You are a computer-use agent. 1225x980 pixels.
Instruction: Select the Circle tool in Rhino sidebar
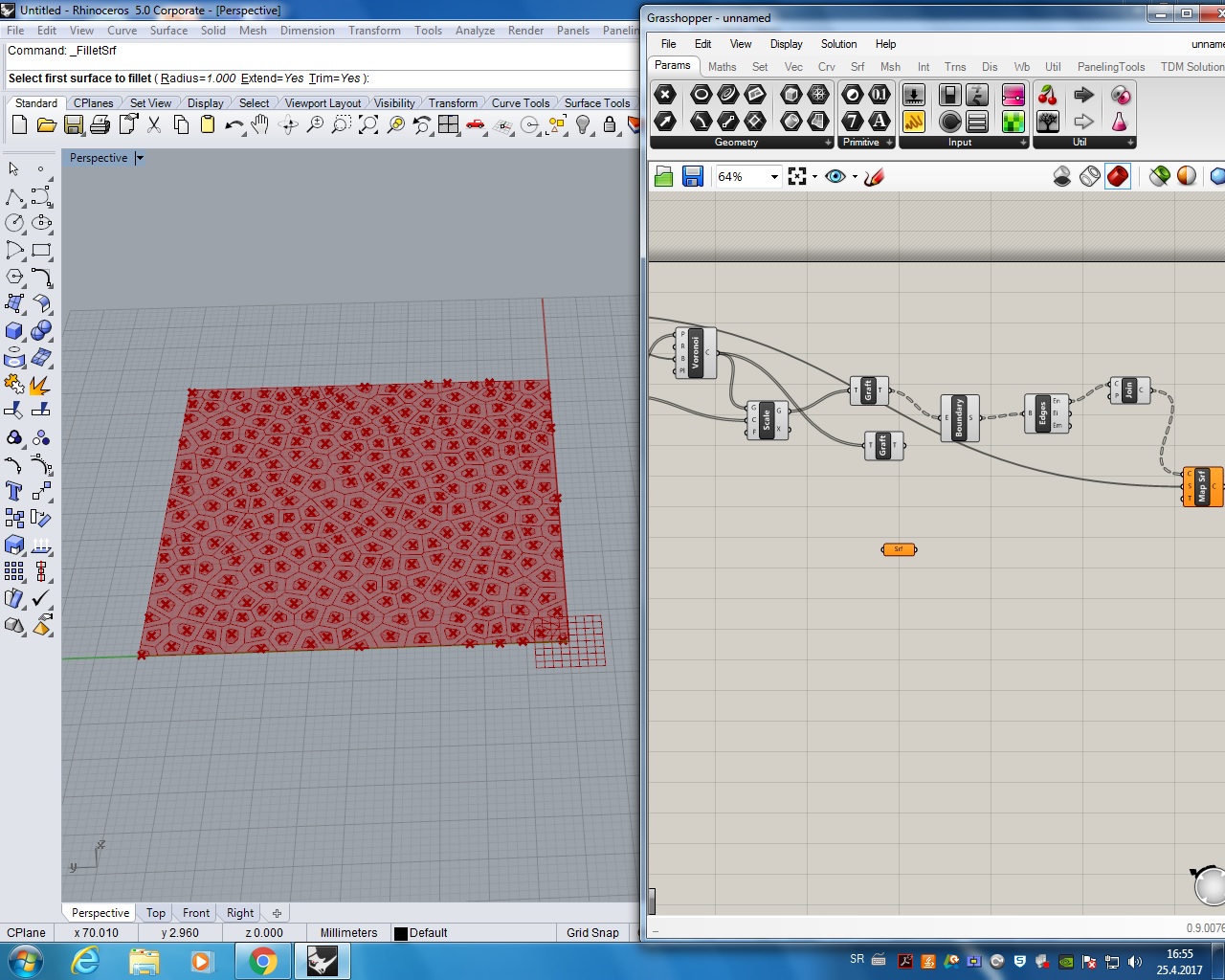[14, 223]
